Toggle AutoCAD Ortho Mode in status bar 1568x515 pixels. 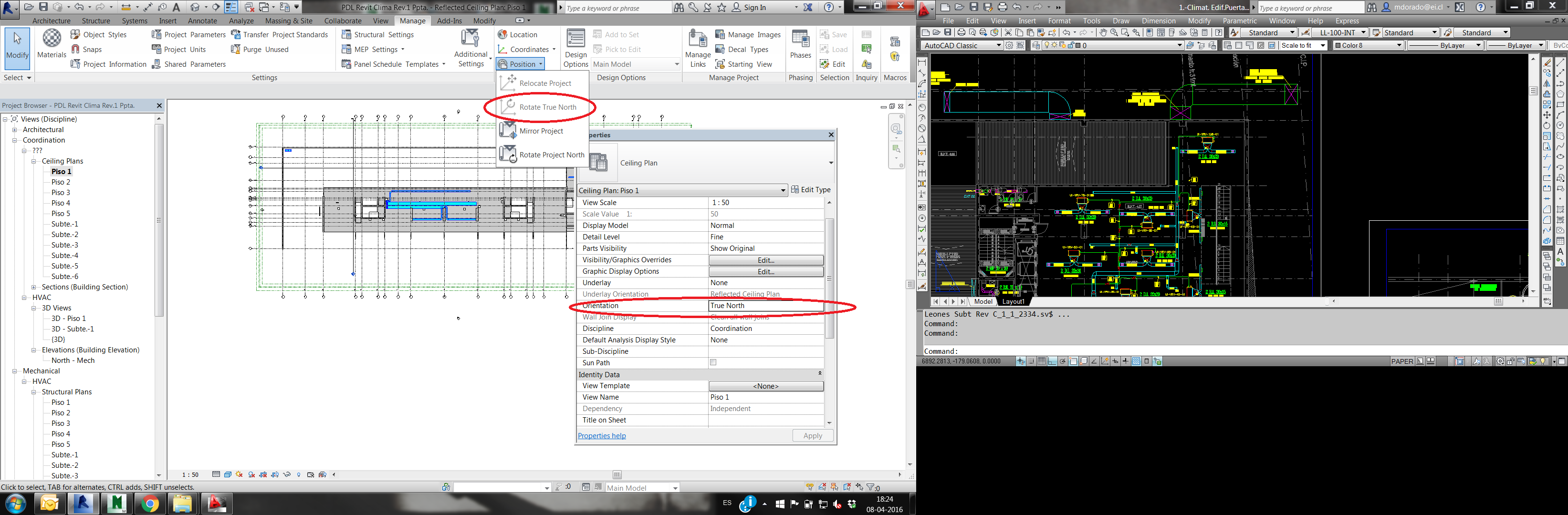pyautogui.click(x=1053, y=361)
